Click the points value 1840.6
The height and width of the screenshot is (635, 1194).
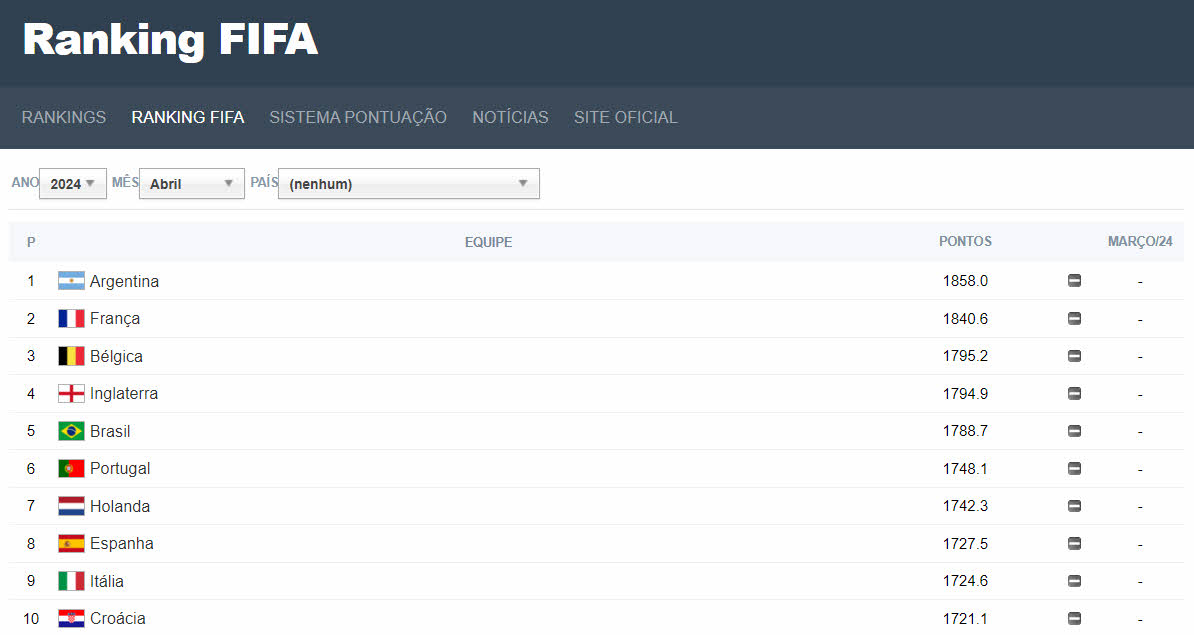965,318
